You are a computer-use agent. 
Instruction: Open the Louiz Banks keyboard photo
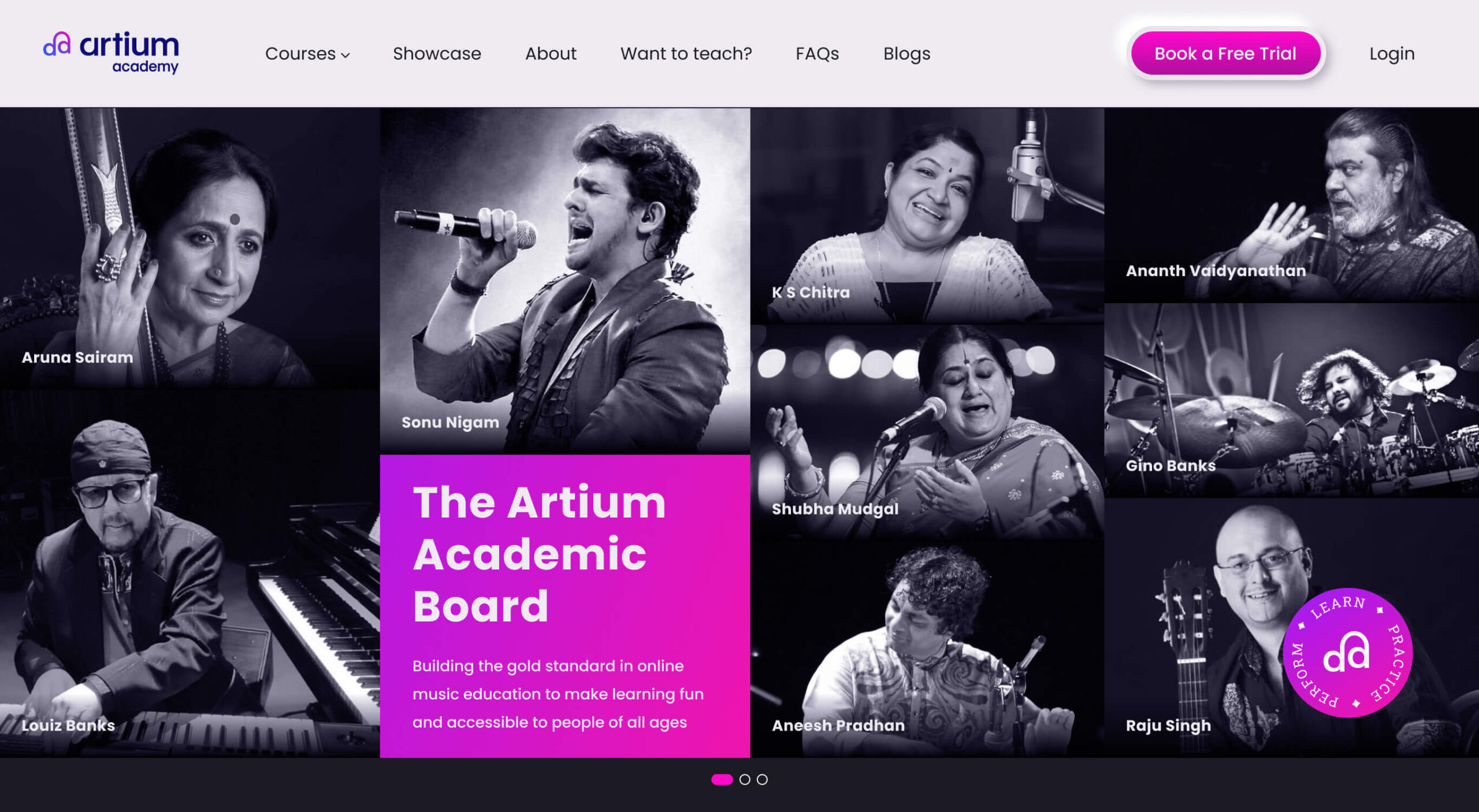pyautogui.click(x=189, y=573)
